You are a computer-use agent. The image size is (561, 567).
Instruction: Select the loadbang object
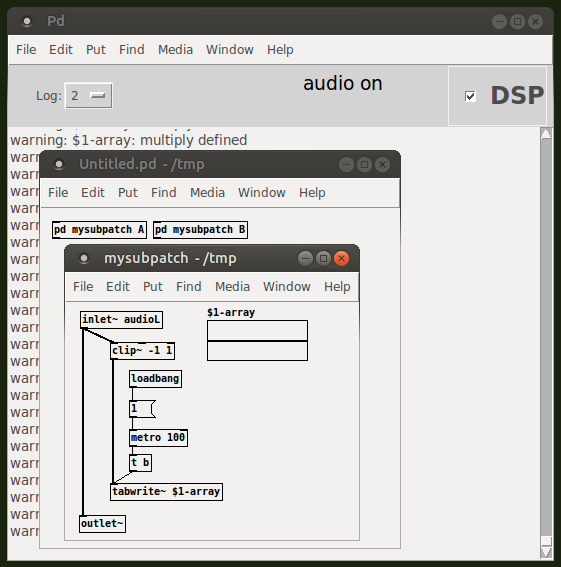tap(156, 379)
